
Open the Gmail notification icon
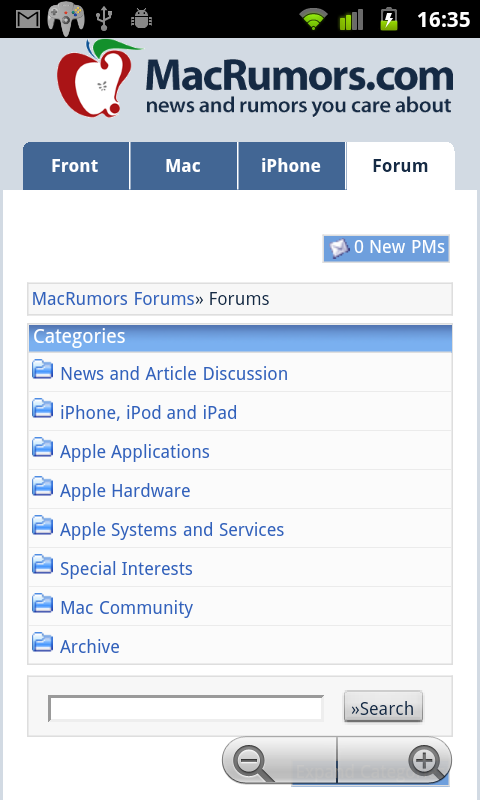coord(28,19)
